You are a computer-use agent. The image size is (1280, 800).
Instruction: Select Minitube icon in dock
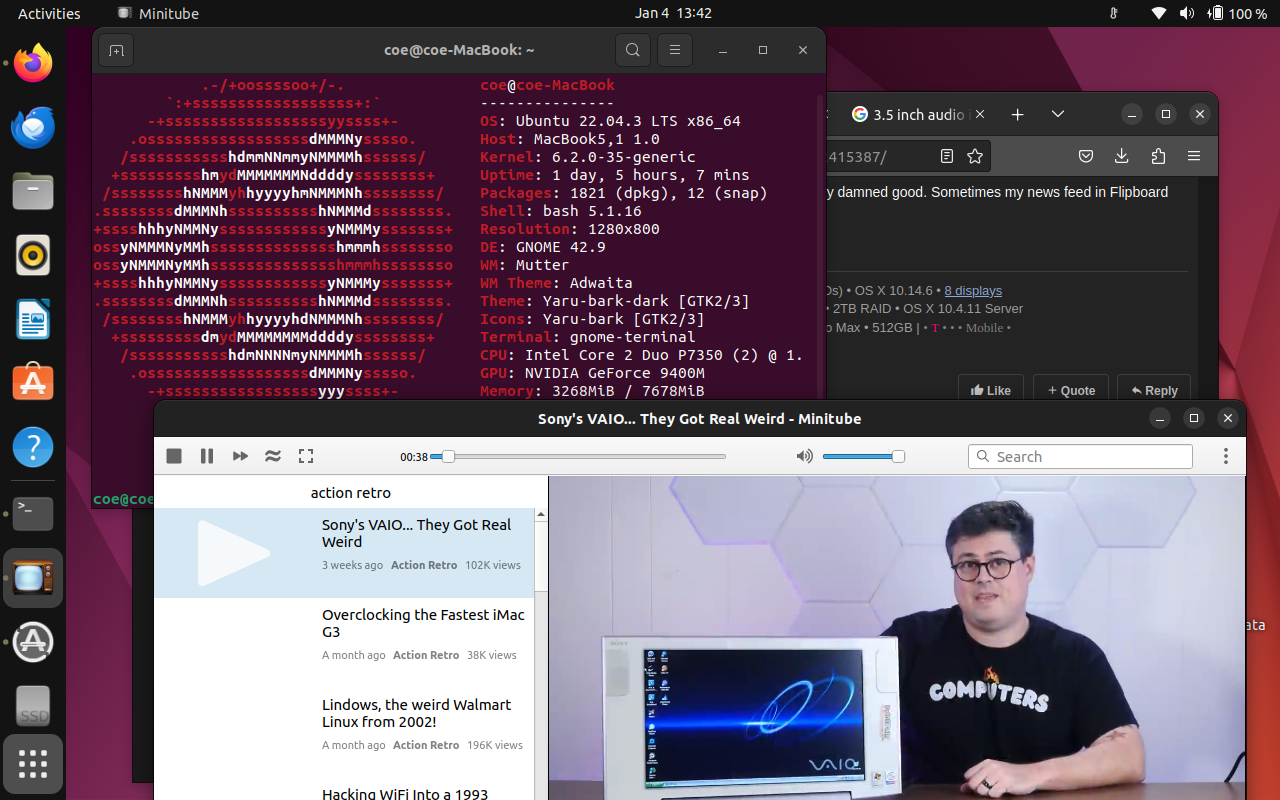tap(33, 578)
